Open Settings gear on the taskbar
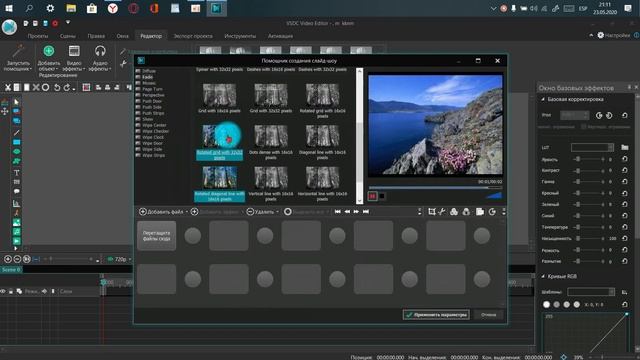Screen dimensions: 640x360 (50, 8)
